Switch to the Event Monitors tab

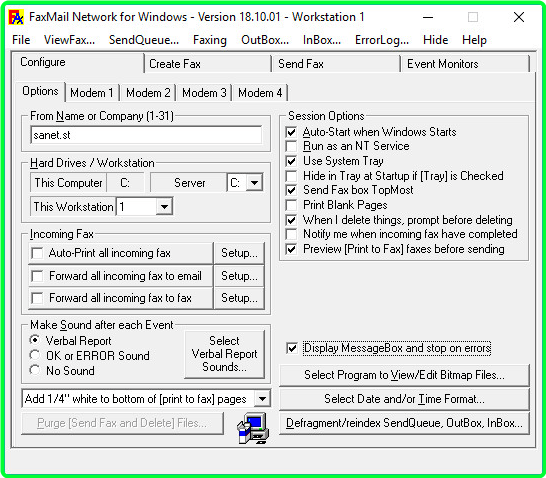click(x=465, y=64)
